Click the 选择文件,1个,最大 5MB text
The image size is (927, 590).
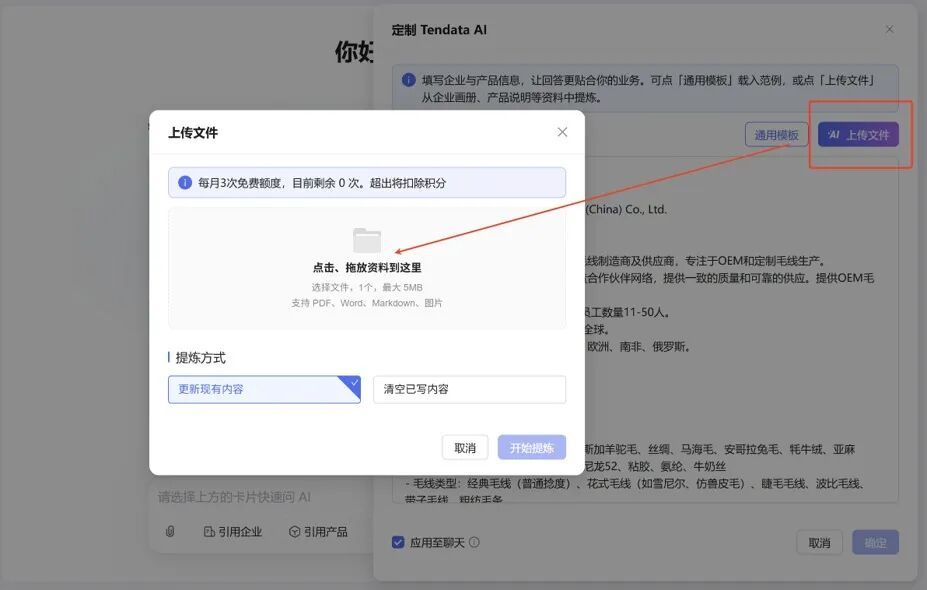coord(367,287)
